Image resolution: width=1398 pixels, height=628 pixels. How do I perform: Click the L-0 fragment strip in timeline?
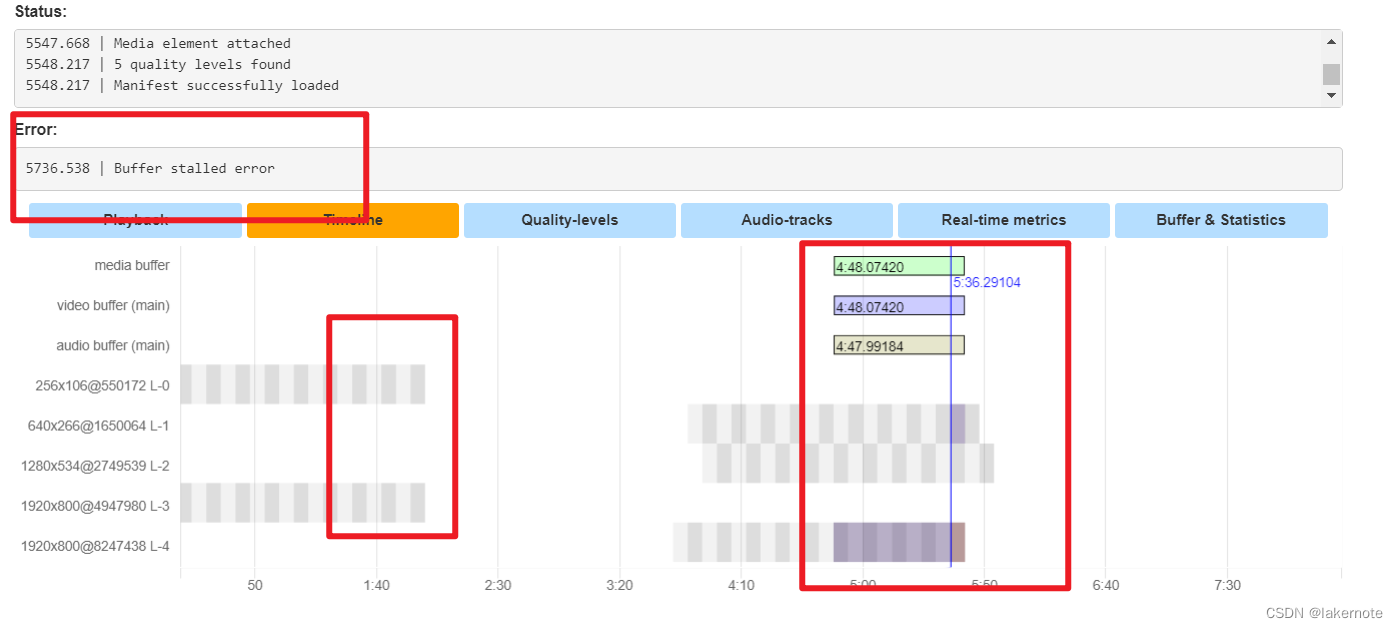303,384
